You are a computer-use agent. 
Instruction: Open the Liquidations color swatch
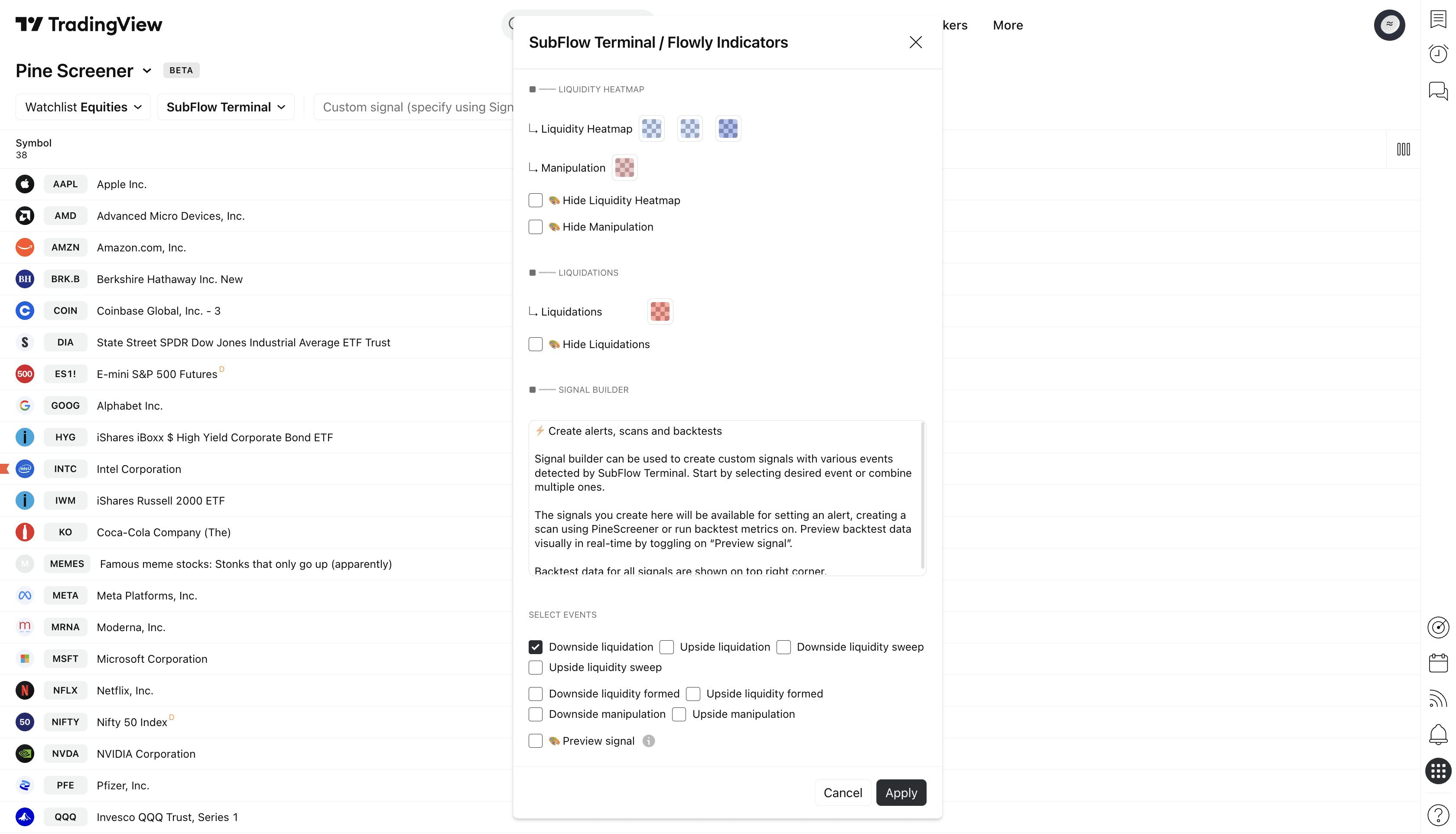[660, 312]
